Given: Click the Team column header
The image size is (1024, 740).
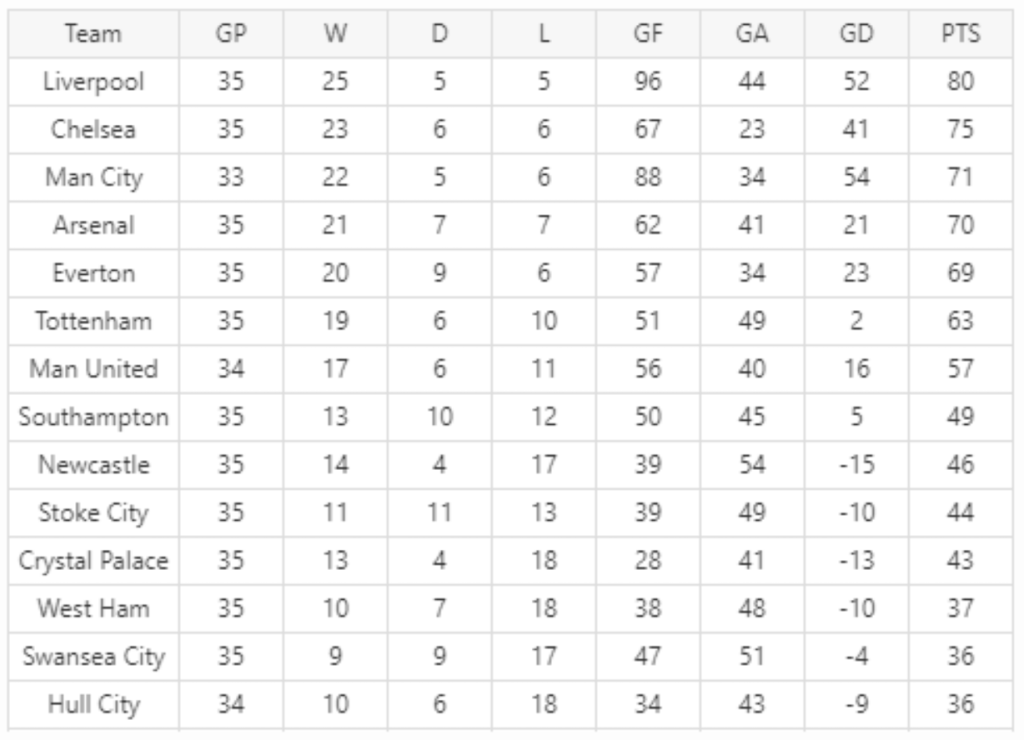Looking at the screenshot, I should point(93,34).
